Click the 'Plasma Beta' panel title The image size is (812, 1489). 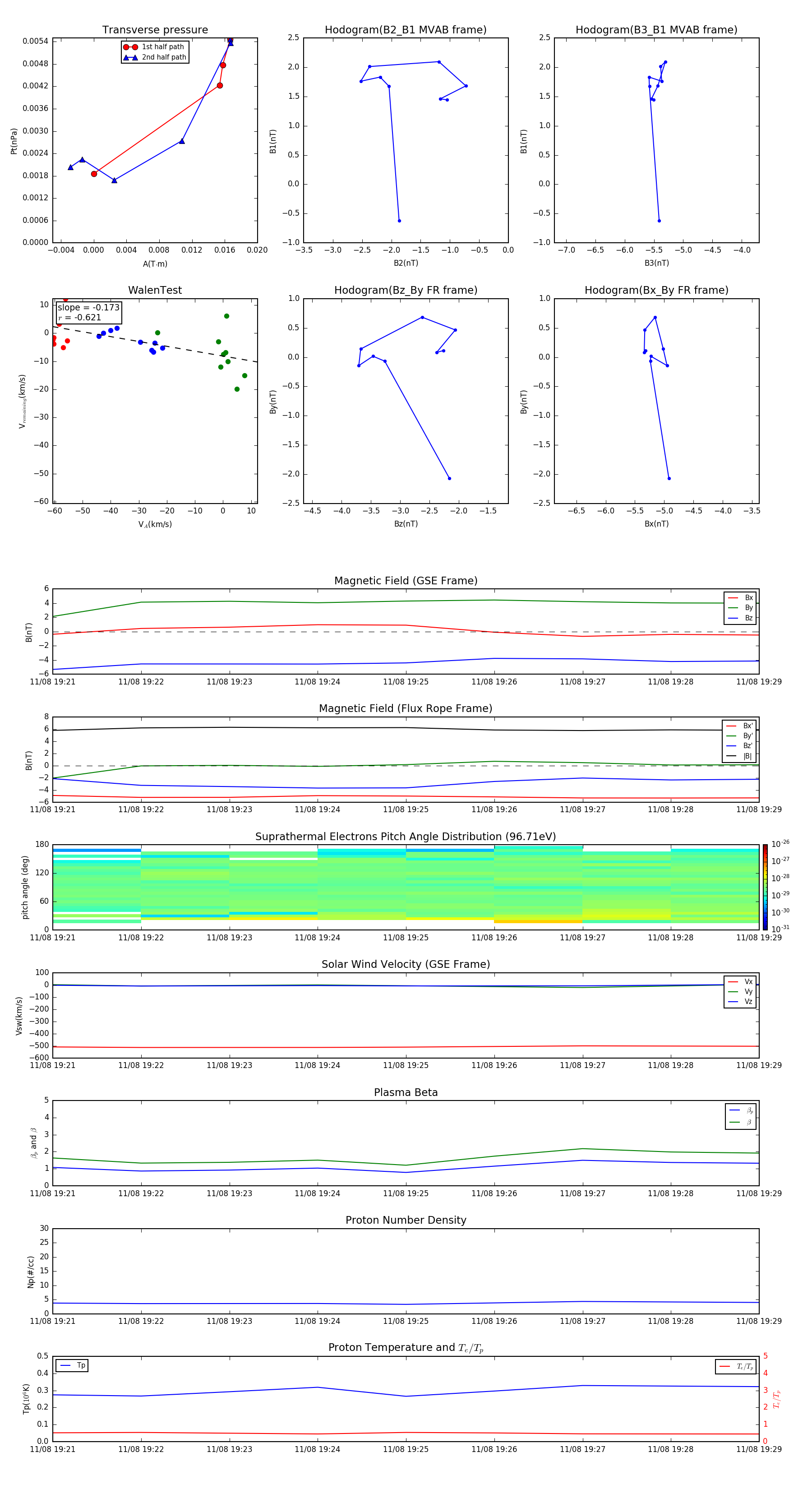click(x=406, y=1093)
